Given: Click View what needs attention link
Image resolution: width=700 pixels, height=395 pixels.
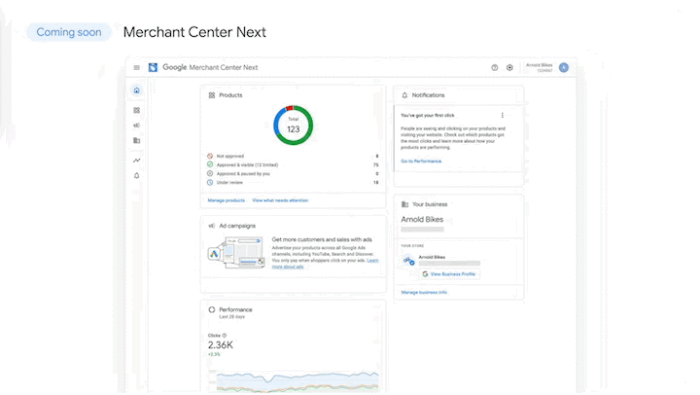Looking at the screenshot, I should click(280, 200).
